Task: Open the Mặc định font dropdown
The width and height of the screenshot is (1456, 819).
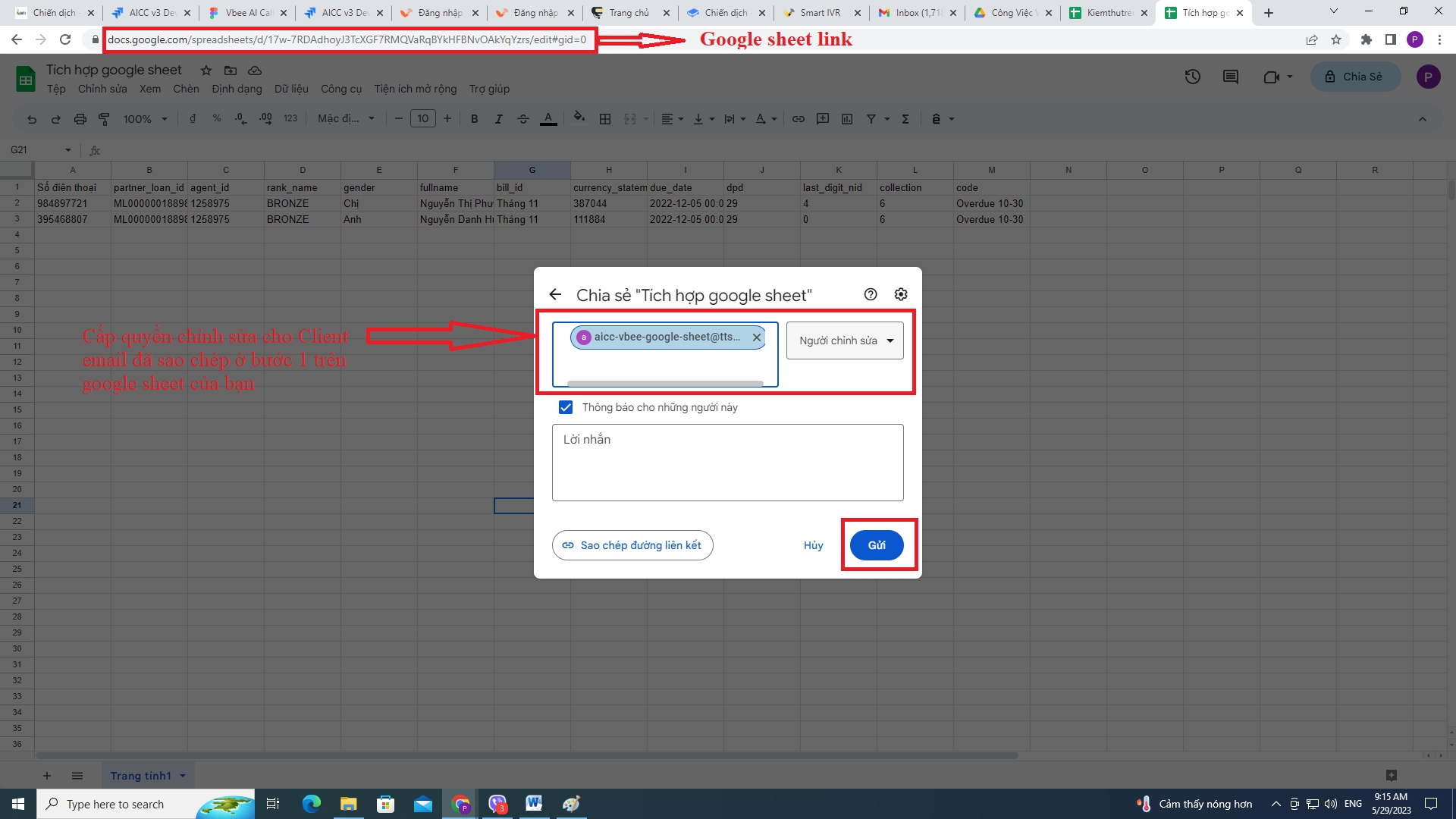Action: coord(346,119)
